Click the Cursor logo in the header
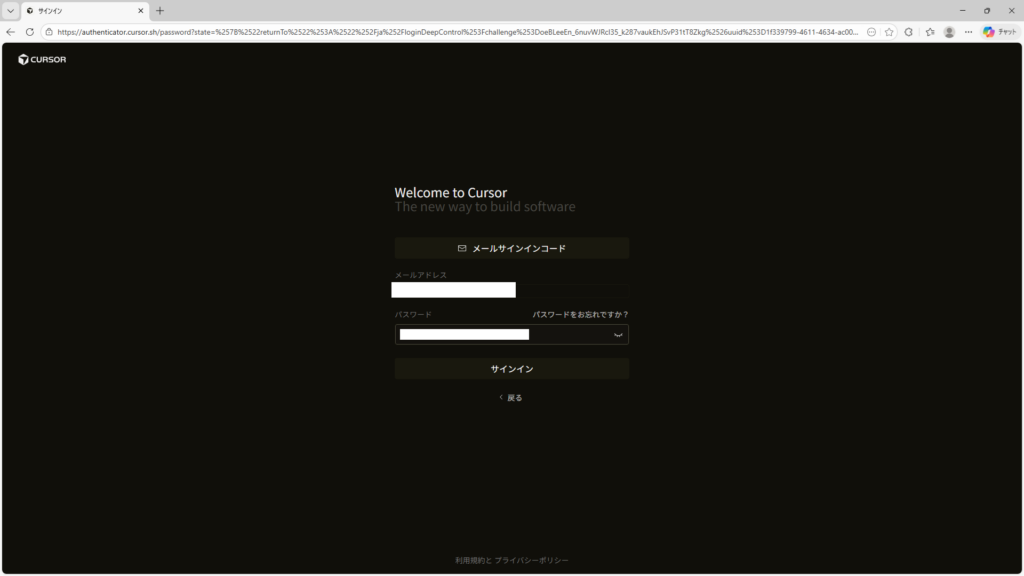 click(x=42, y=60)
